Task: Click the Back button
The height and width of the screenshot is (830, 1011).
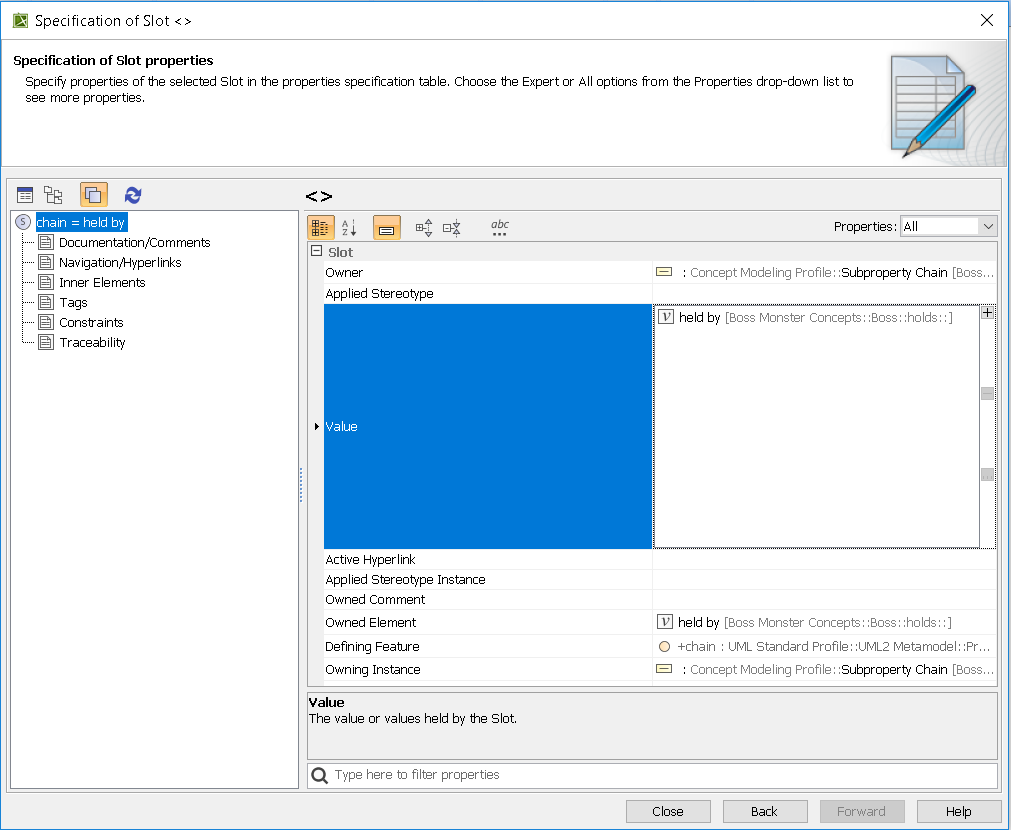Action: pos(765,811)
